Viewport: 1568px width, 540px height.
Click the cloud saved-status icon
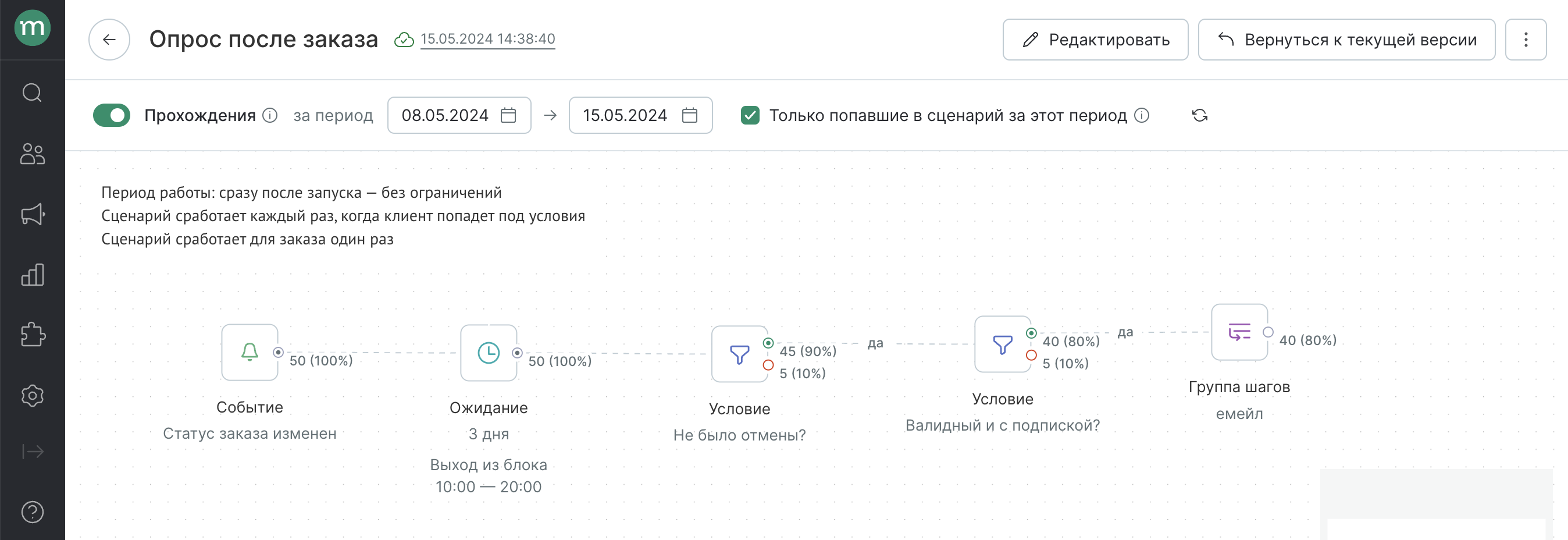[x=404, y=40]
